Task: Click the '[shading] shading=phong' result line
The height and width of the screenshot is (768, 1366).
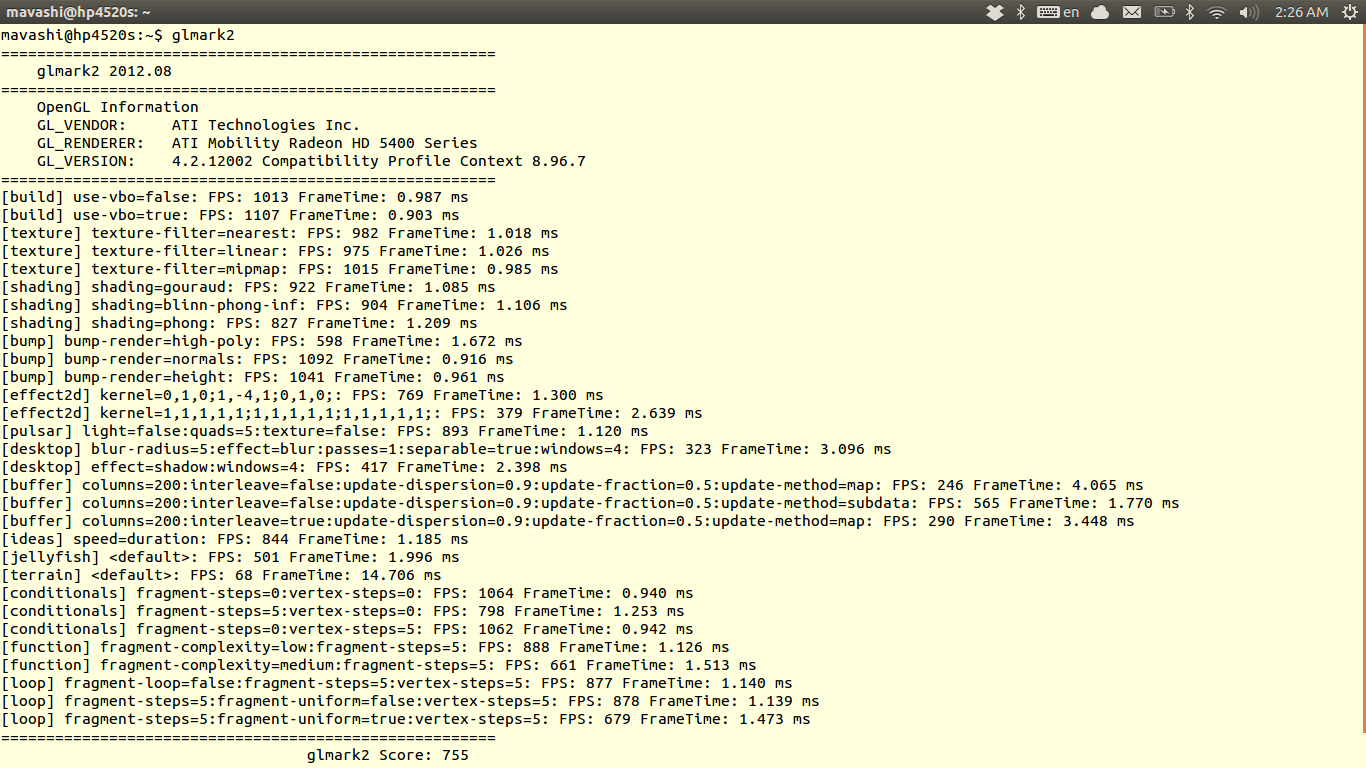Action: [x=239, y=323]
